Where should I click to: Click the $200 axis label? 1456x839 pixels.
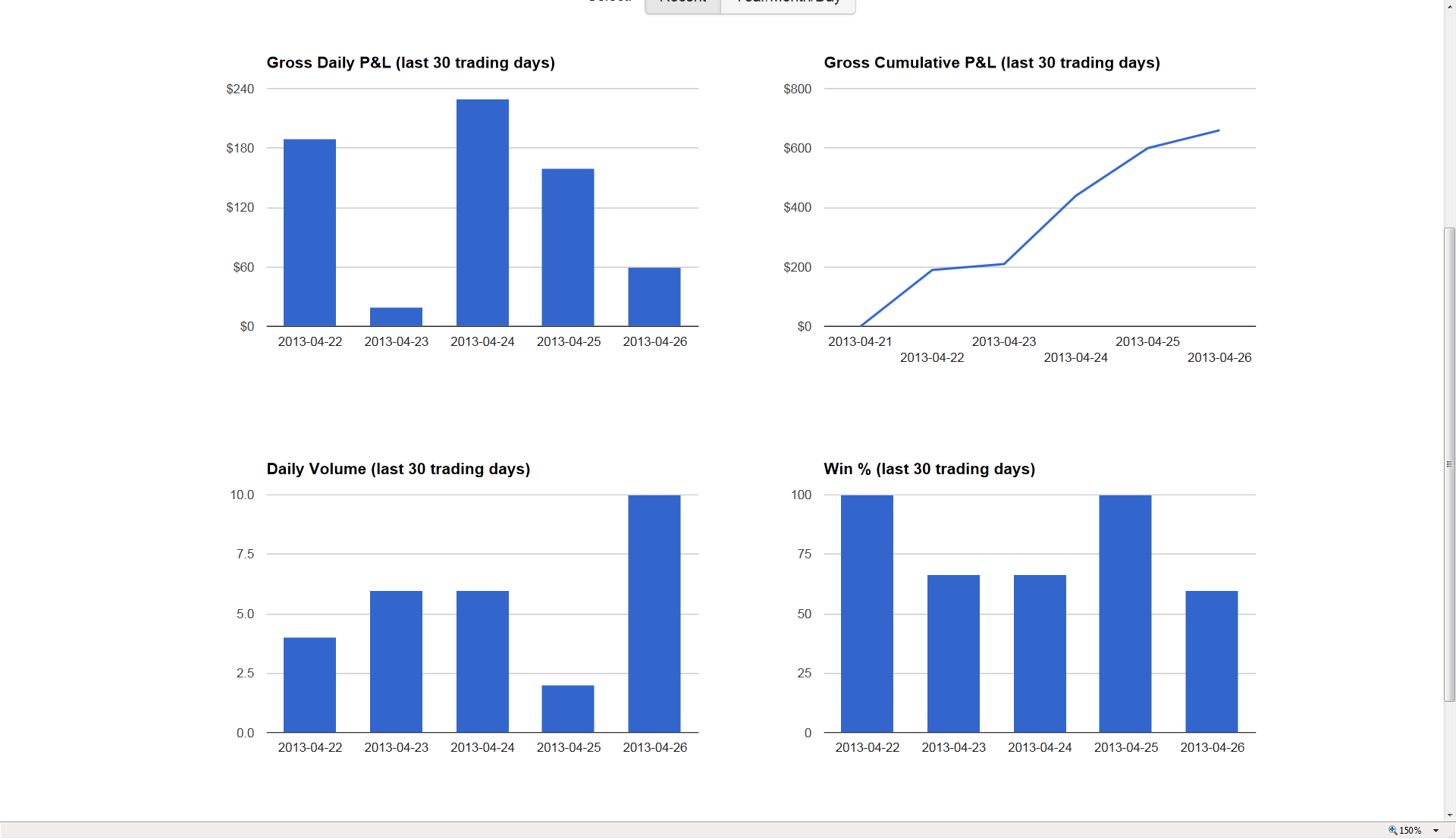(798, 267)
